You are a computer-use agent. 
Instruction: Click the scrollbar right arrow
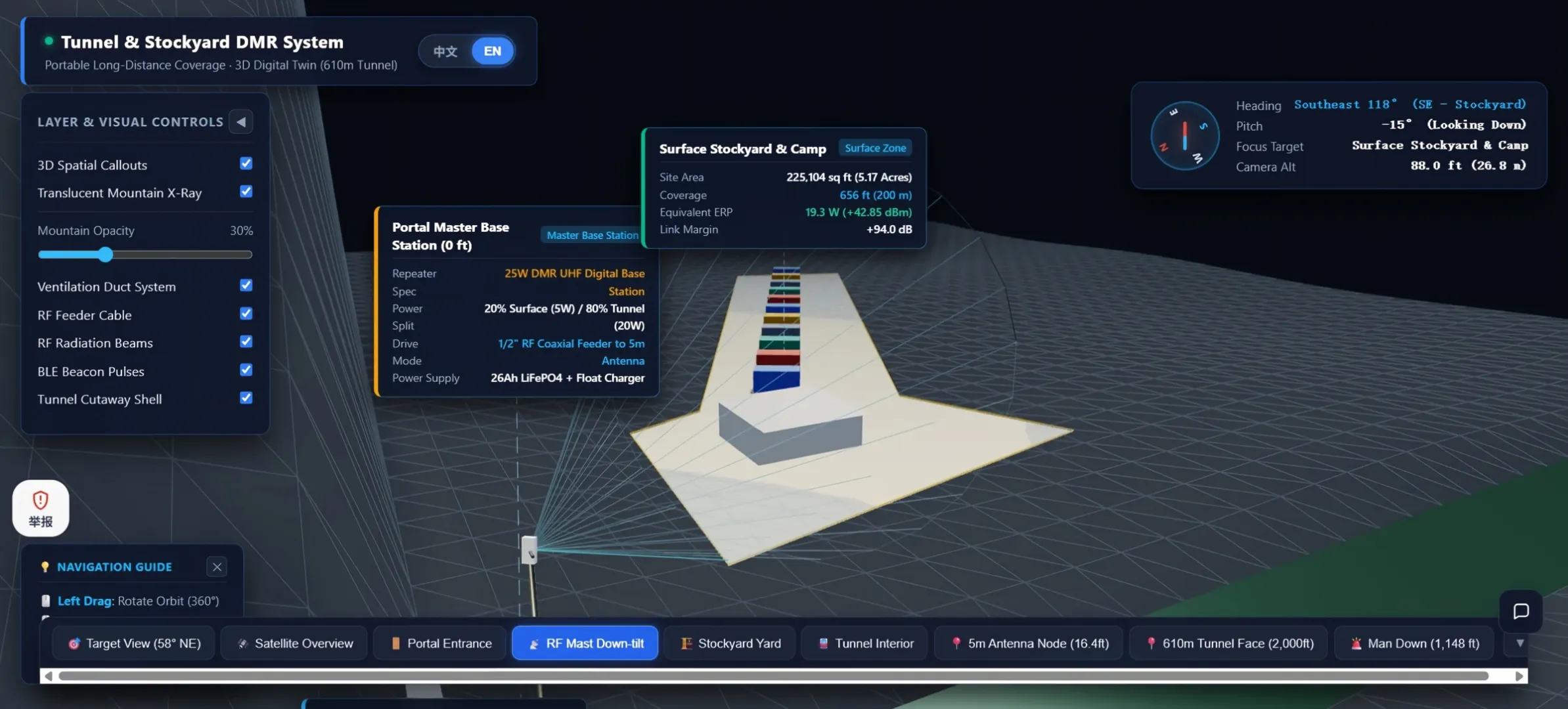pyautogui.click(x=1519, y=676)
